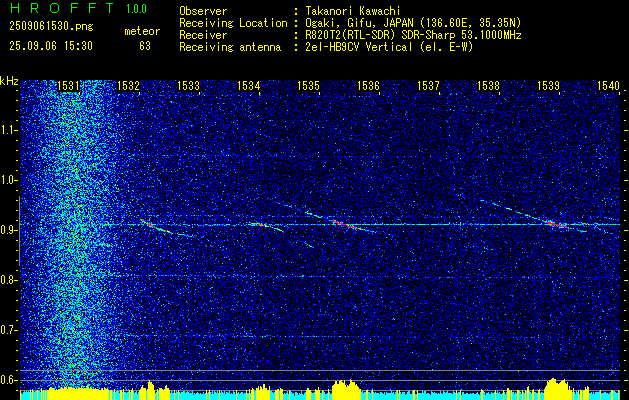Click the Receiving antenna label
This screenshot has width=629, height=400.
[x=230, y=47]
